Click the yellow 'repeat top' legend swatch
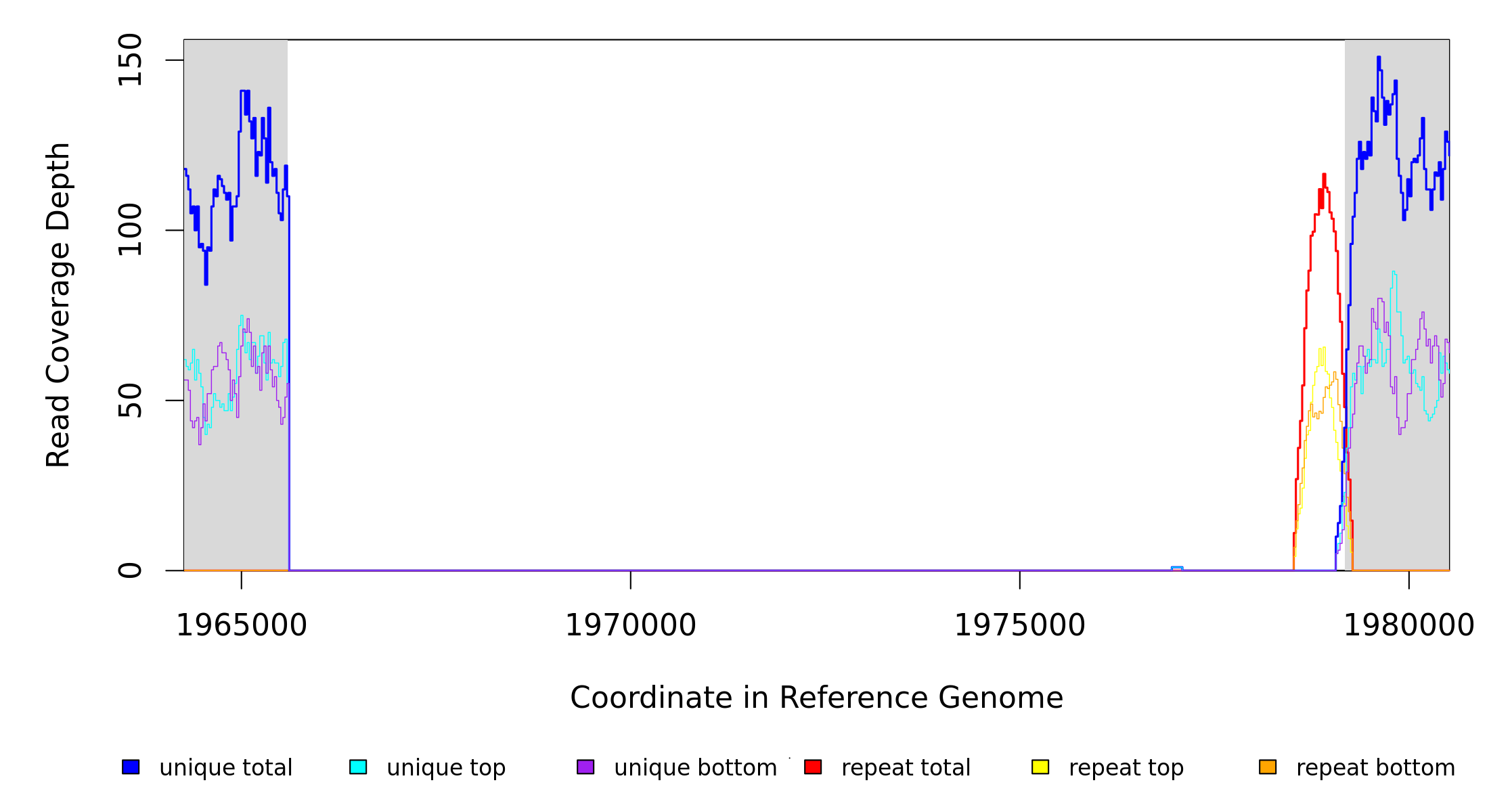 [1040, 767]
